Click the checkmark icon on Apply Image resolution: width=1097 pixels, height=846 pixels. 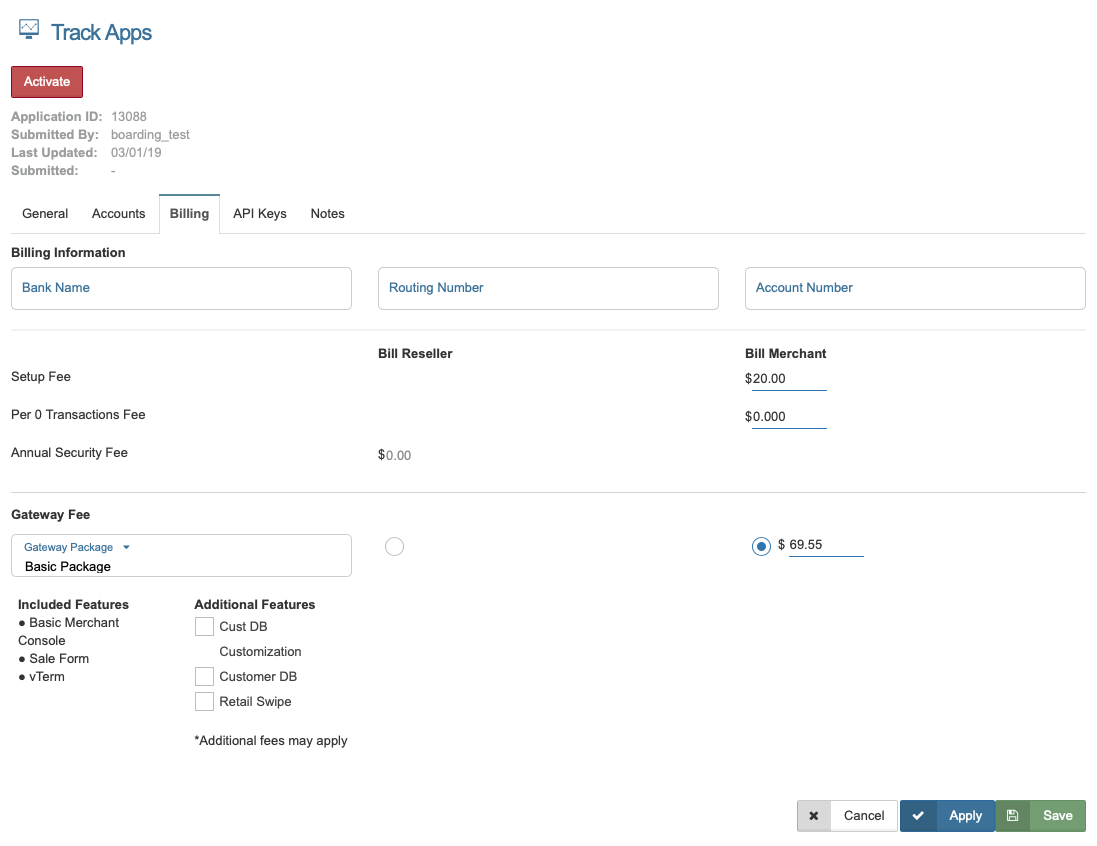coord(918,816)
